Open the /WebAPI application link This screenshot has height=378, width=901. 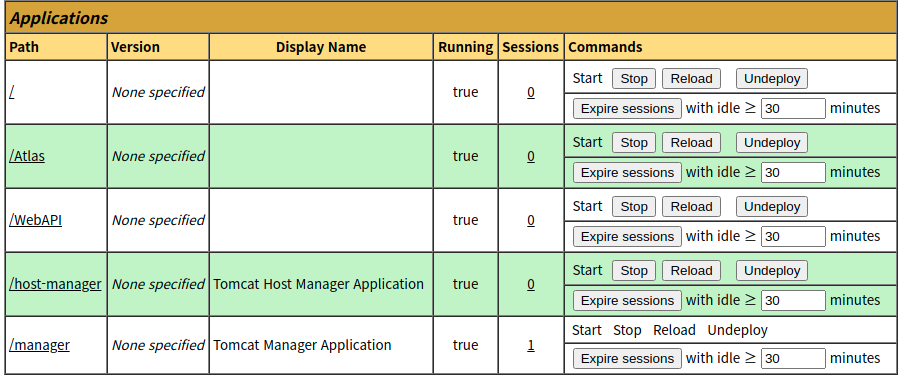[36, 220]
